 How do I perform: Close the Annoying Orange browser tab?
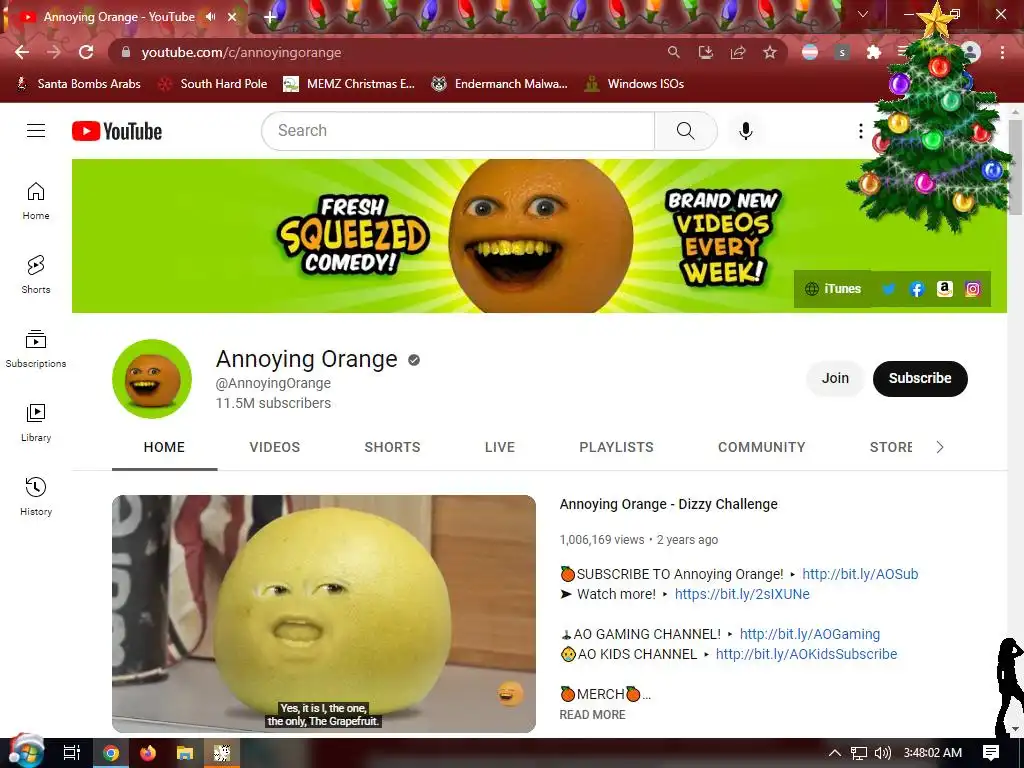click(232, 17)
